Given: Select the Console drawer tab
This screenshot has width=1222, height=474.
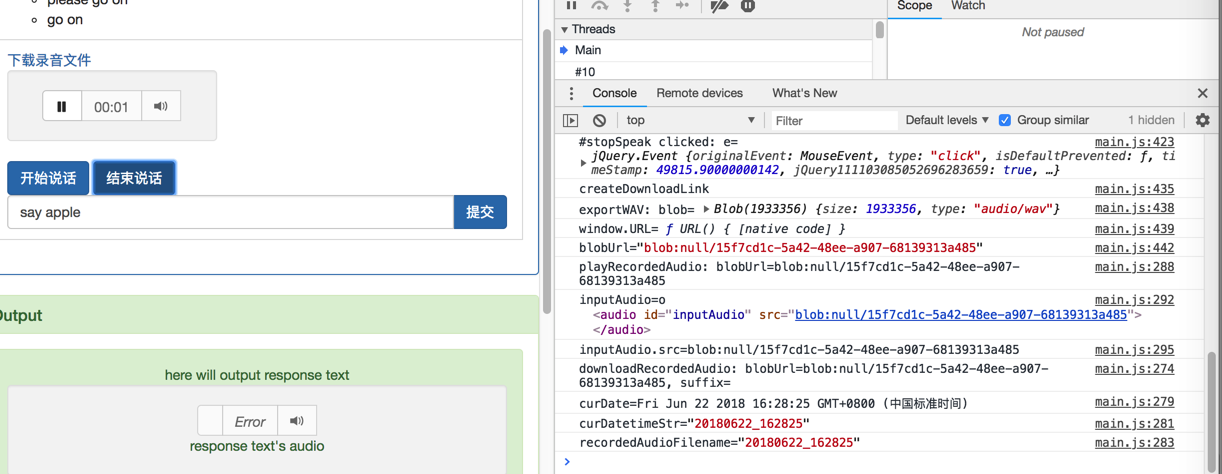Looking at the screenshot, I should 614,93.
